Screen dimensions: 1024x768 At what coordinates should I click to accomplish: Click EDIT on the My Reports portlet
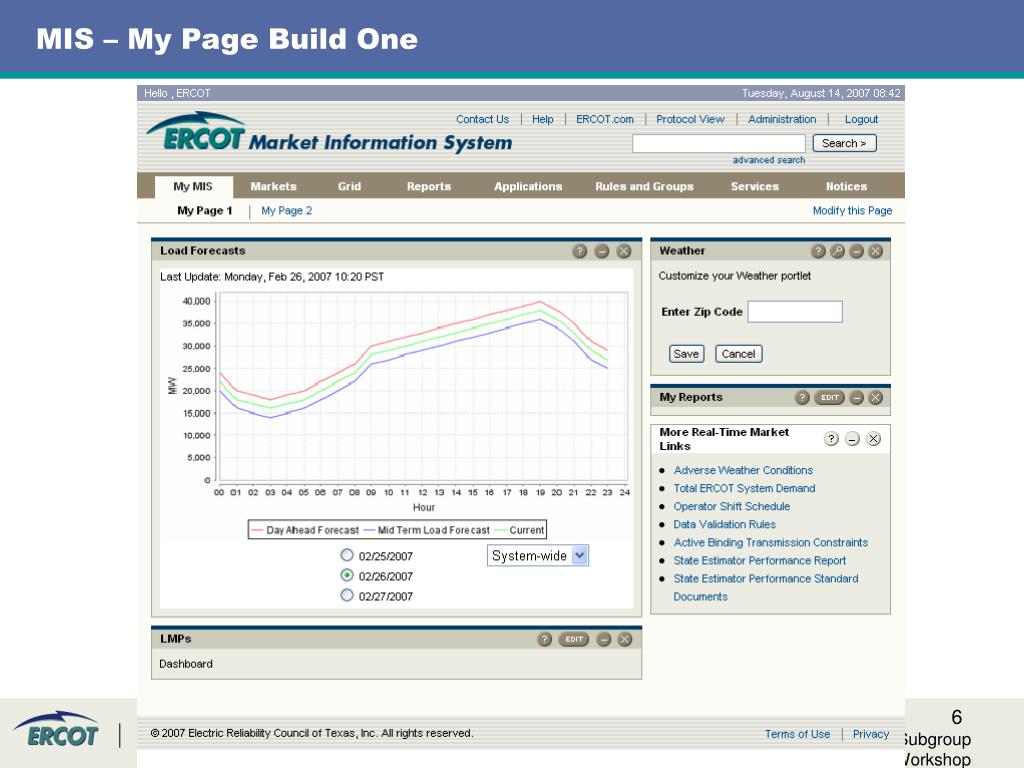click(x=829, y=397)
